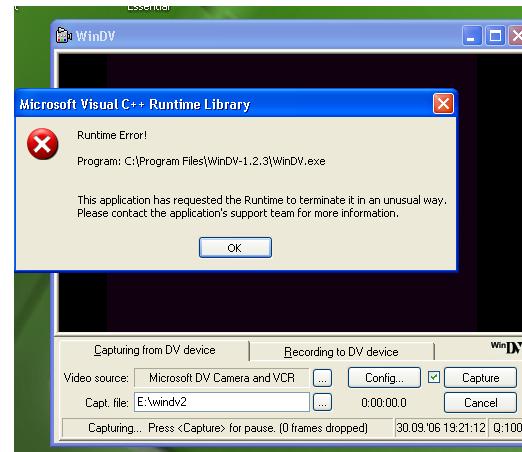Open Config... settings in WinDV
Screen dimensions: 522x452
(x=384, y=378)
